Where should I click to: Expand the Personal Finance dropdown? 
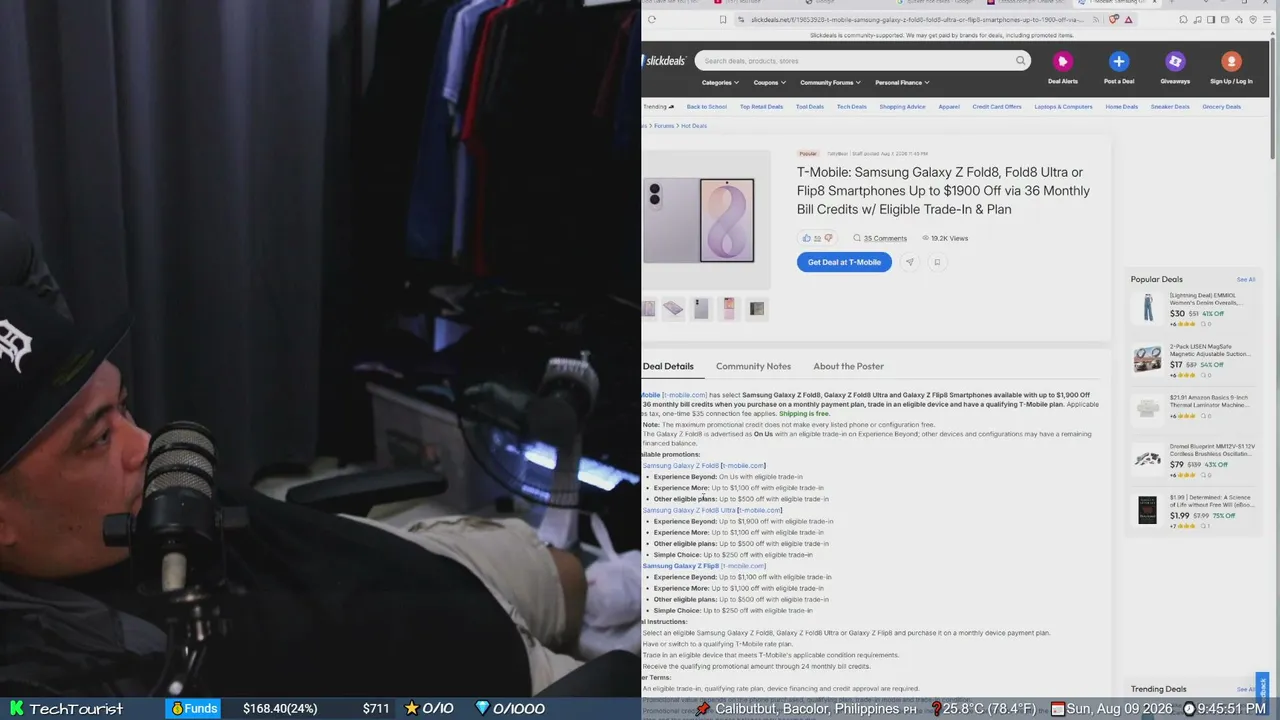(x=902, y=82)
